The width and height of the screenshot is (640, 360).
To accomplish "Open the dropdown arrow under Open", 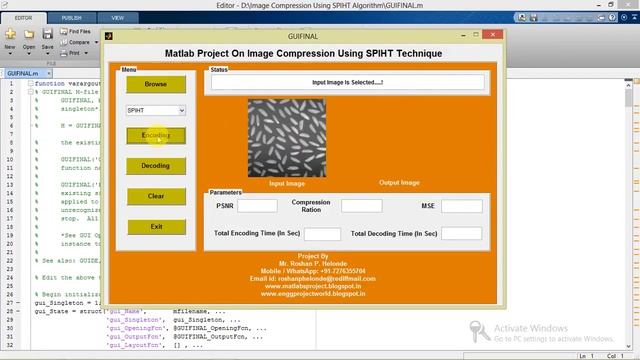I will click(29, 53).
